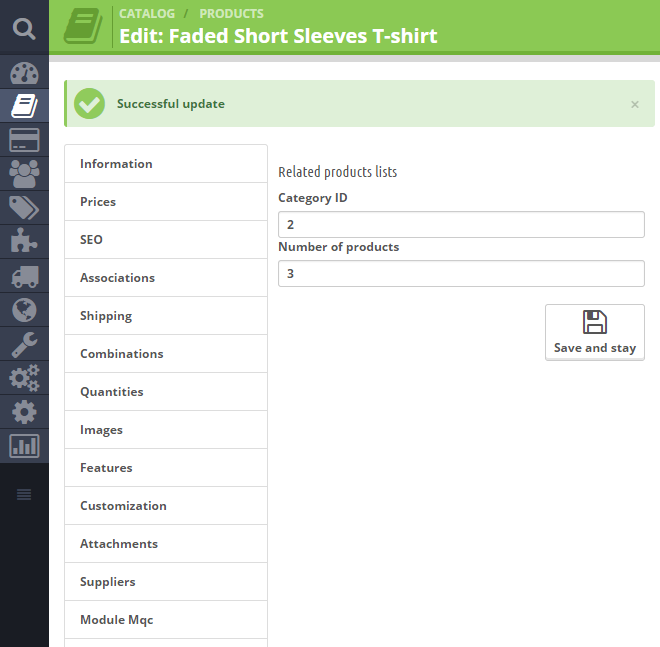Image resolution: width=660 pixels, height=647 pixels.
Task: Open the Customers group icon
Action: click(x=24, y=173)
